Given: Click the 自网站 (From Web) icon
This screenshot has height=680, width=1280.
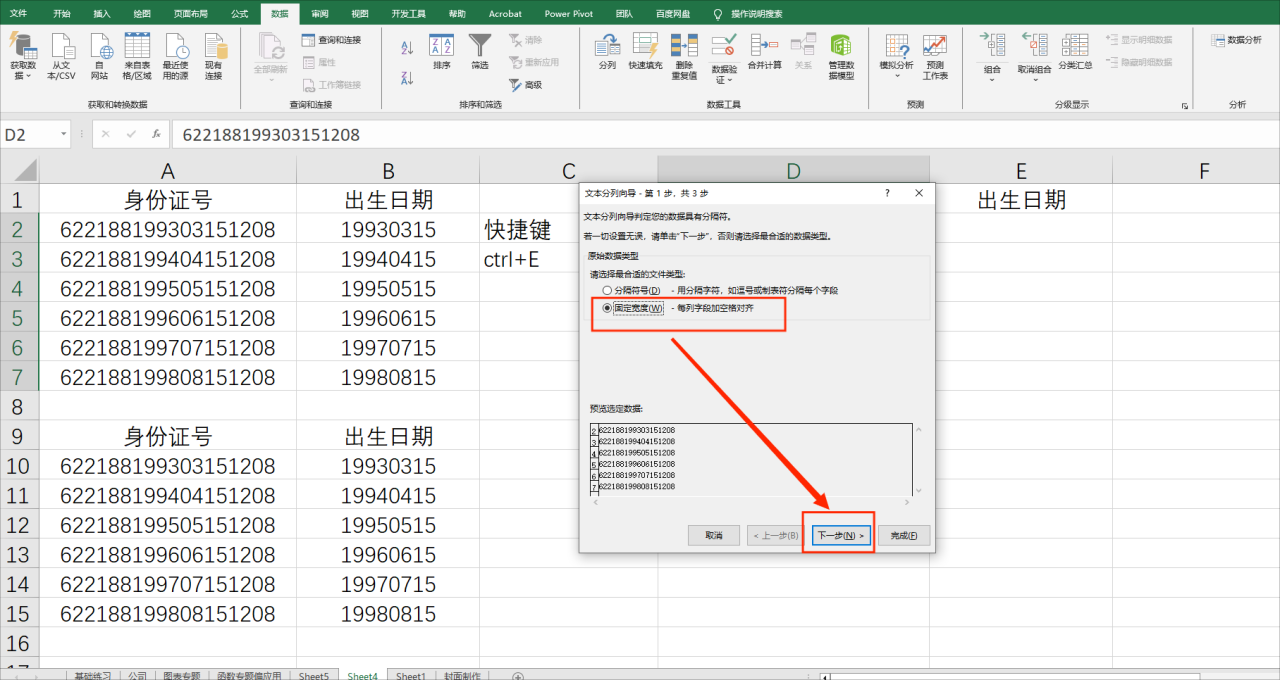Looking at the screenshot, I should pyautogui.click(x=99, y=56).
